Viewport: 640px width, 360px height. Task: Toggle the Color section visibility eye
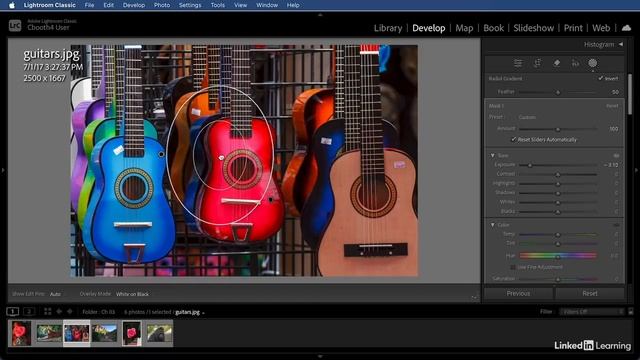(x=616, y=225)
